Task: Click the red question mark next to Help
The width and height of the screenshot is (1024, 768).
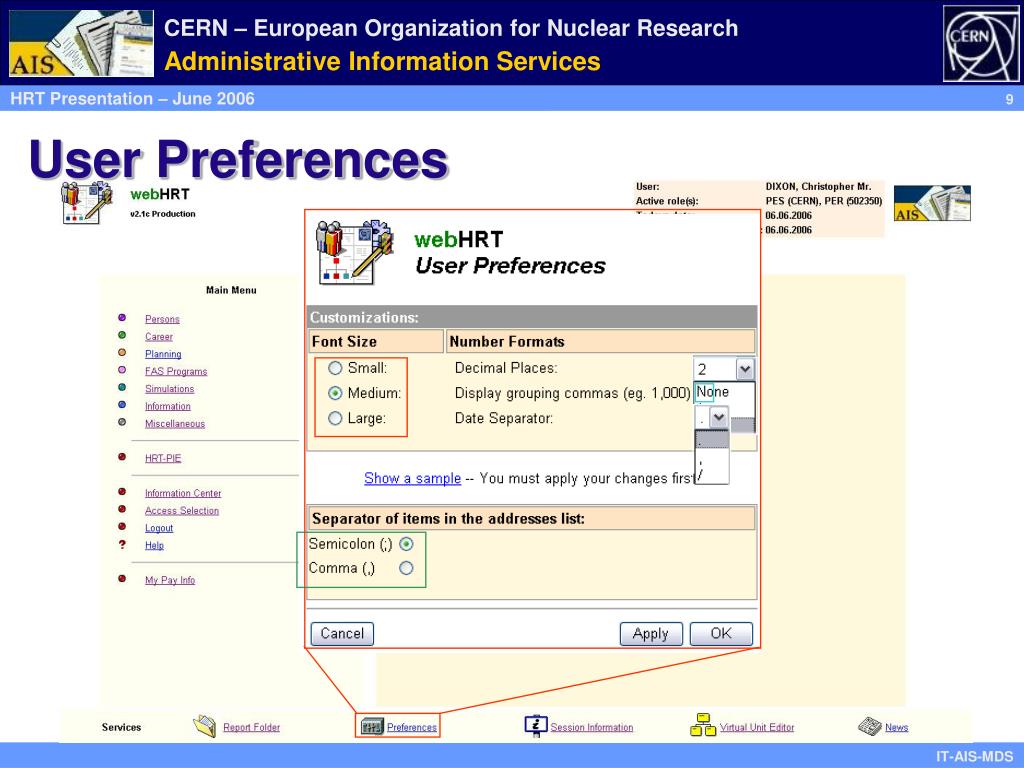Action: click(122, 544)
